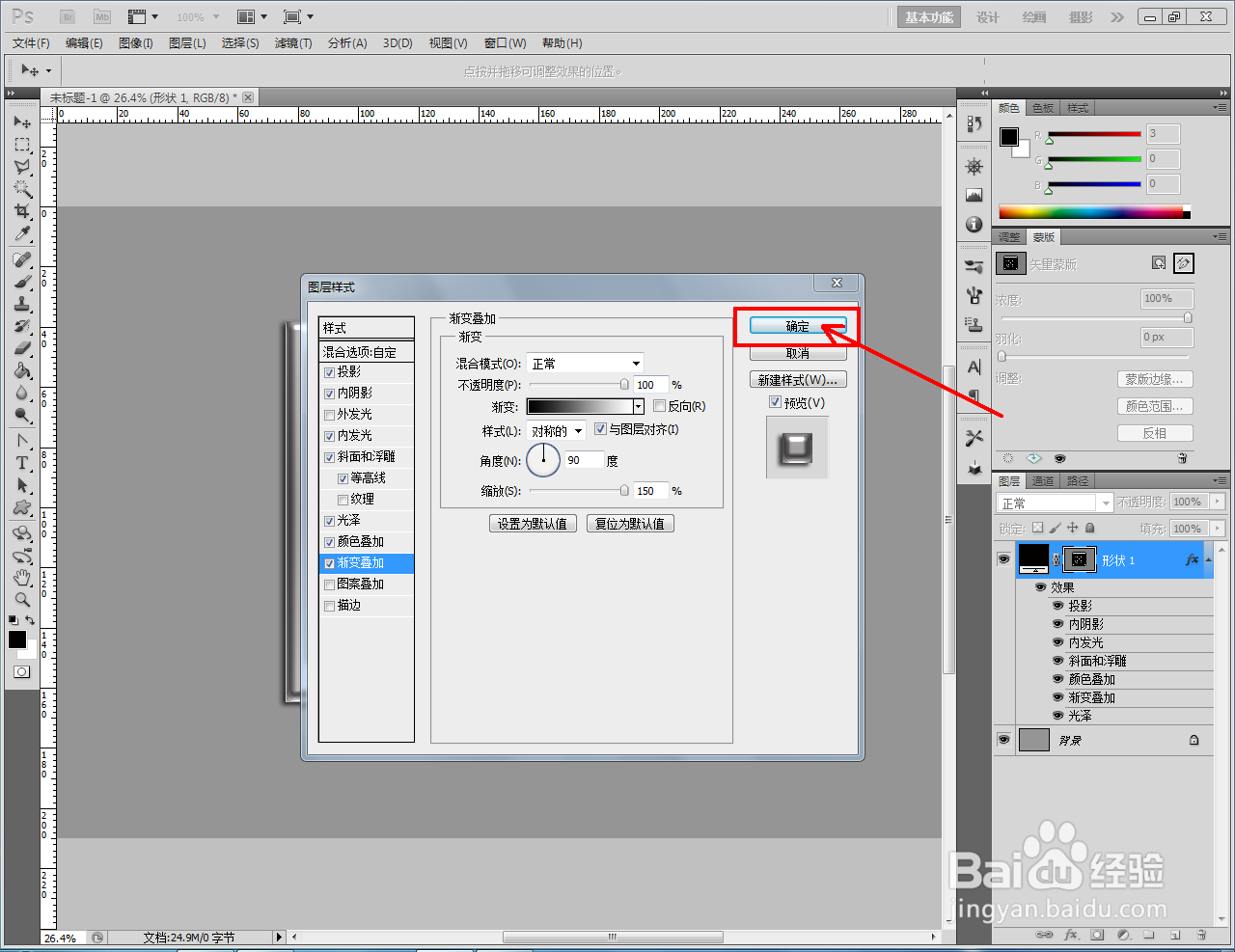Toggle the 内阴影 inner shadow checkbox
This screenshot has width=1235, height=952.
(330, 394)
